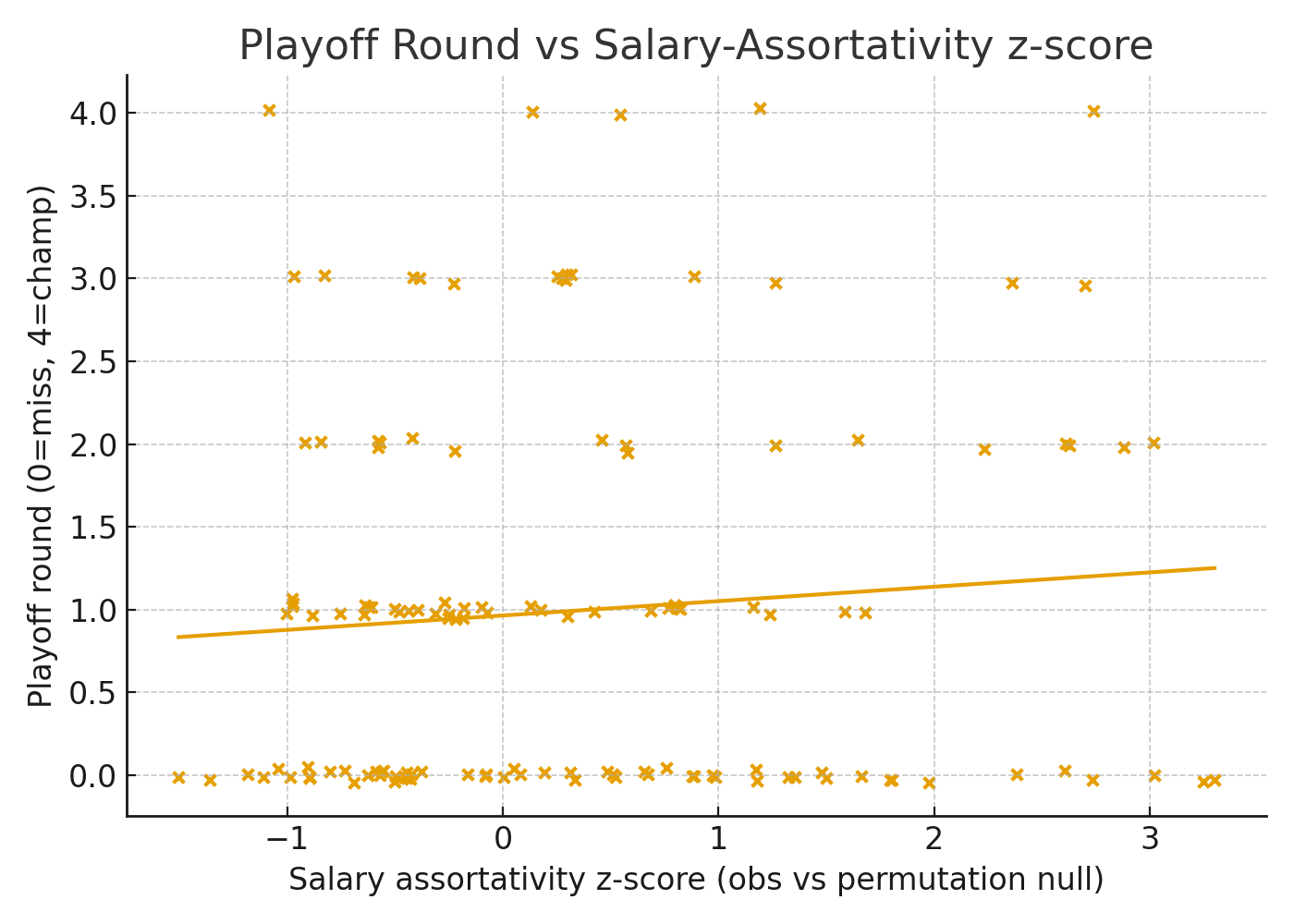
Task: Click the y-axis tick label 0.5
Action: click(x=92, y=693)
